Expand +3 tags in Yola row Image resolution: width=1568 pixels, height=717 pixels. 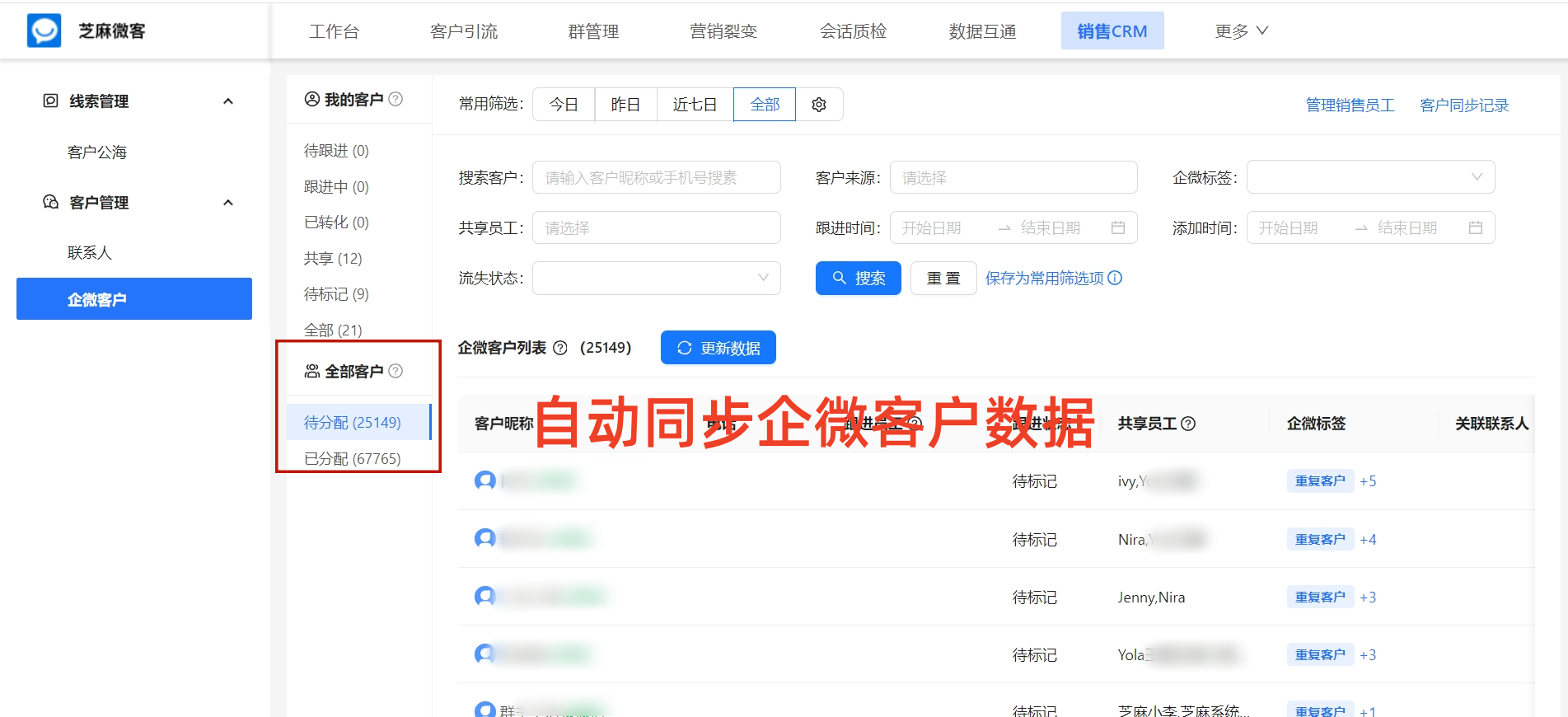tap(1368, 655)
